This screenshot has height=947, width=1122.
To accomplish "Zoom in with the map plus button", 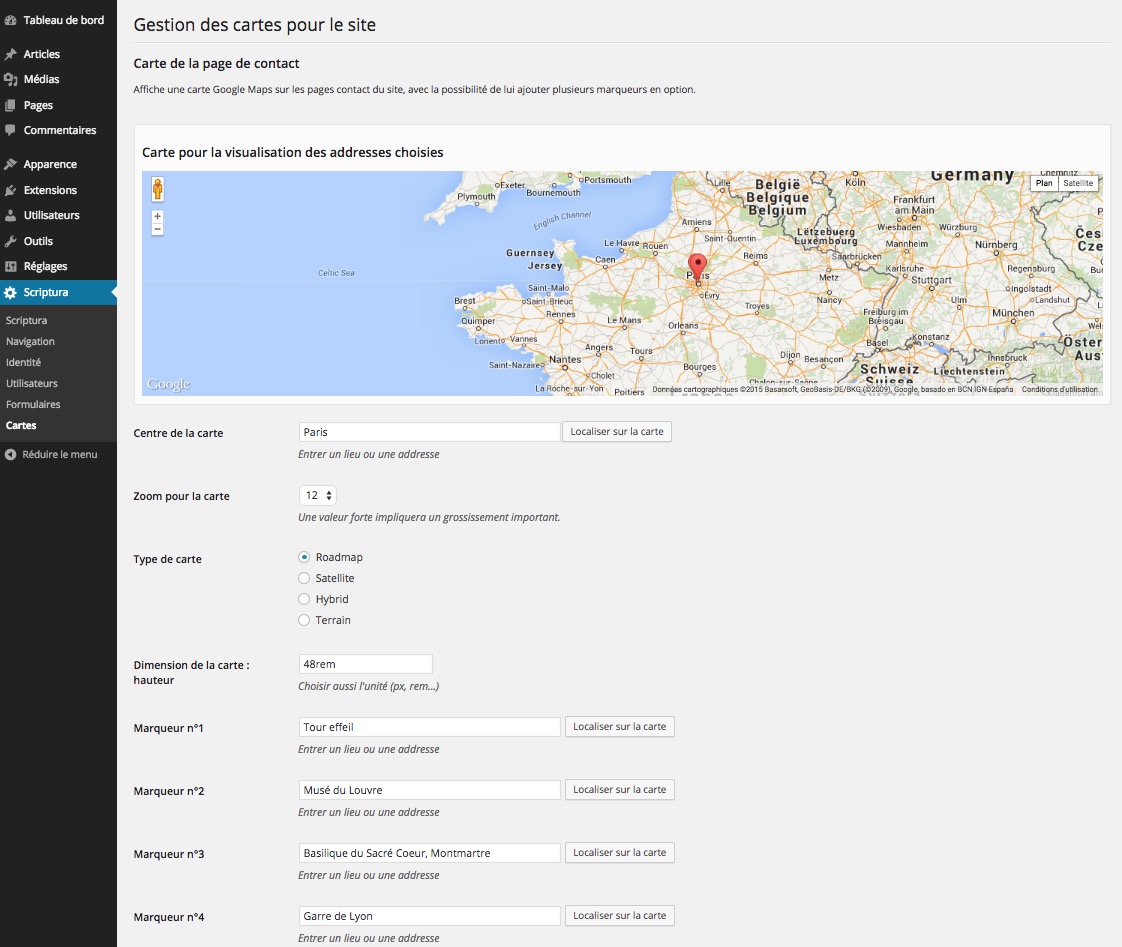I will (157, 216).
